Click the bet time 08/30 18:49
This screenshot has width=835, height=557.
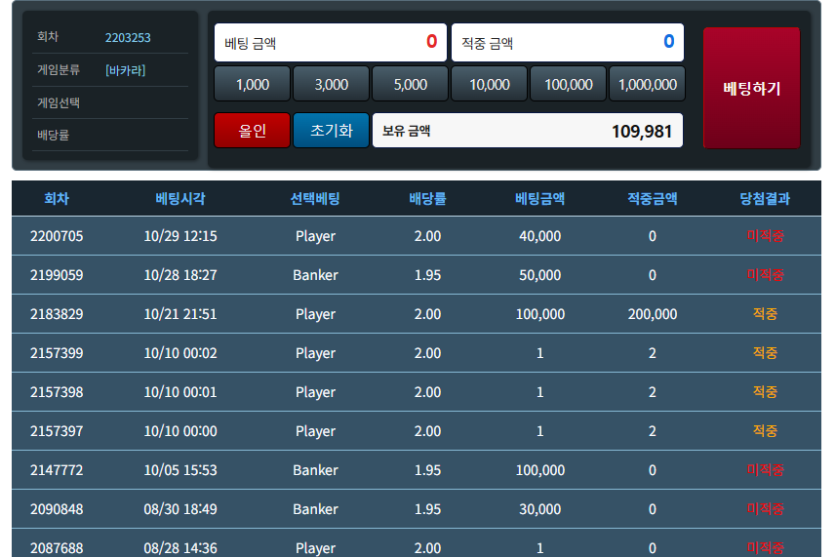coord(181,509)
